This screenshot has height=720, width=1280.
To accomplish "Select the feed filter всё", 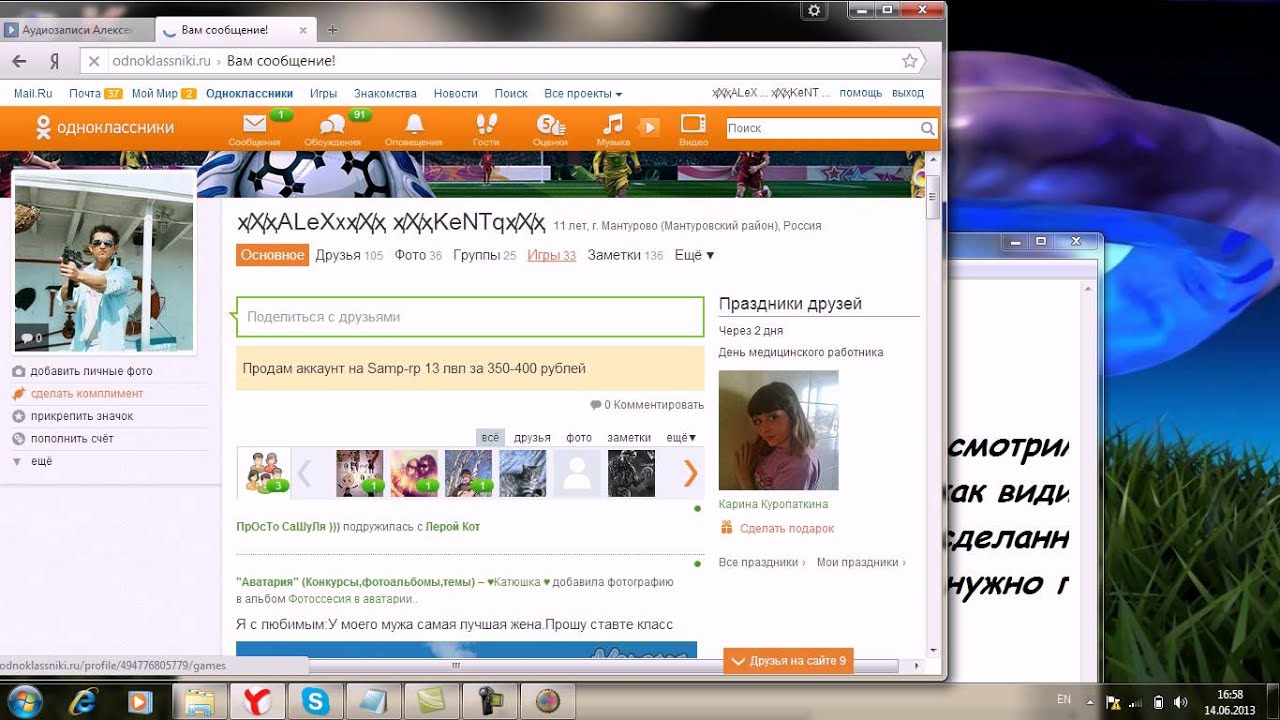I will 489,437.
